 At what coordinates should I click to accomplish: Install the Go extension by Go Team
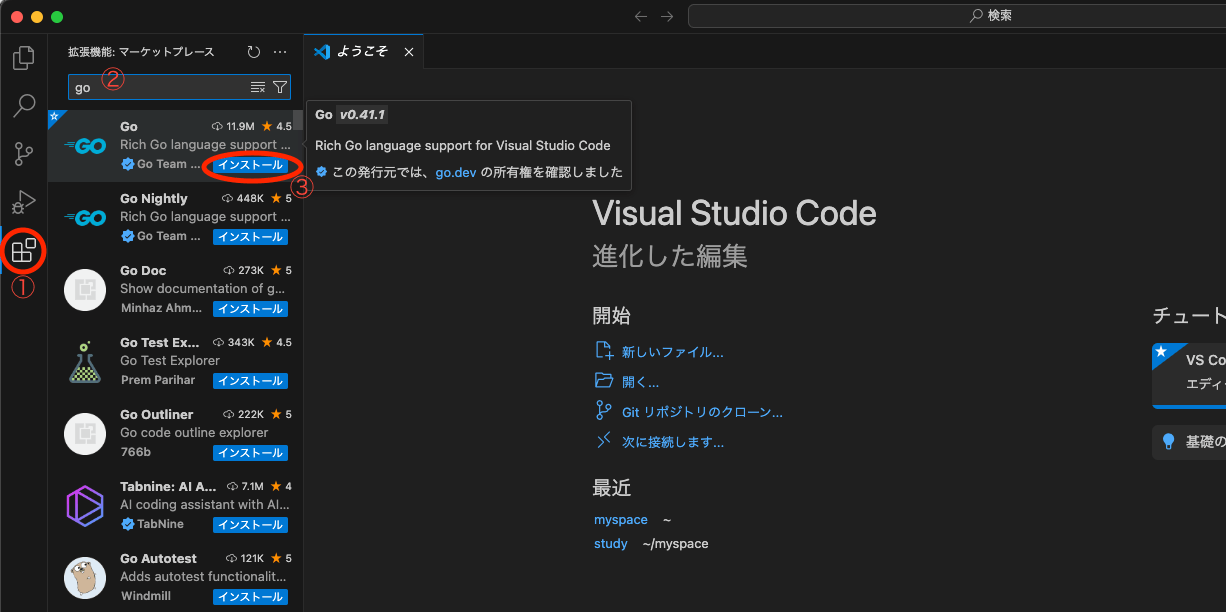coord(250,165)
